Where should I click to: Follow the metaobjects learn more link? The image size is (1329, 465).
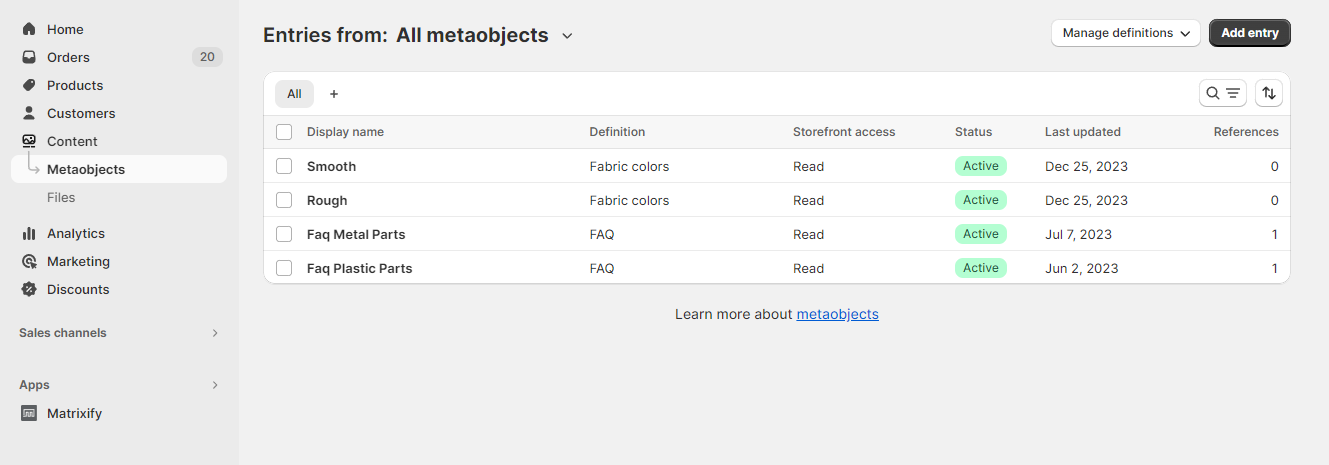[x=837, y=314]
